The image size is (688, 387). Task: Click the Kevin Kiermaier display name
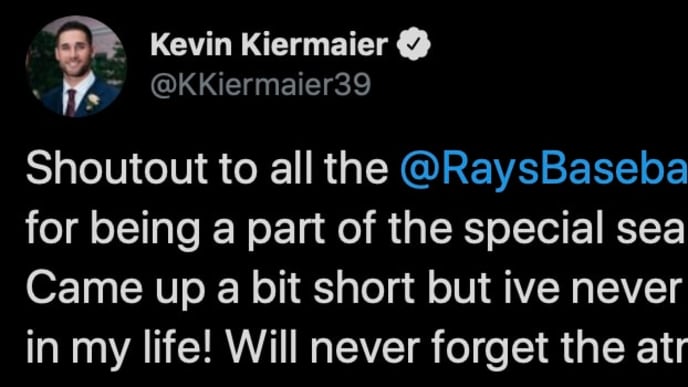point(269,44)
